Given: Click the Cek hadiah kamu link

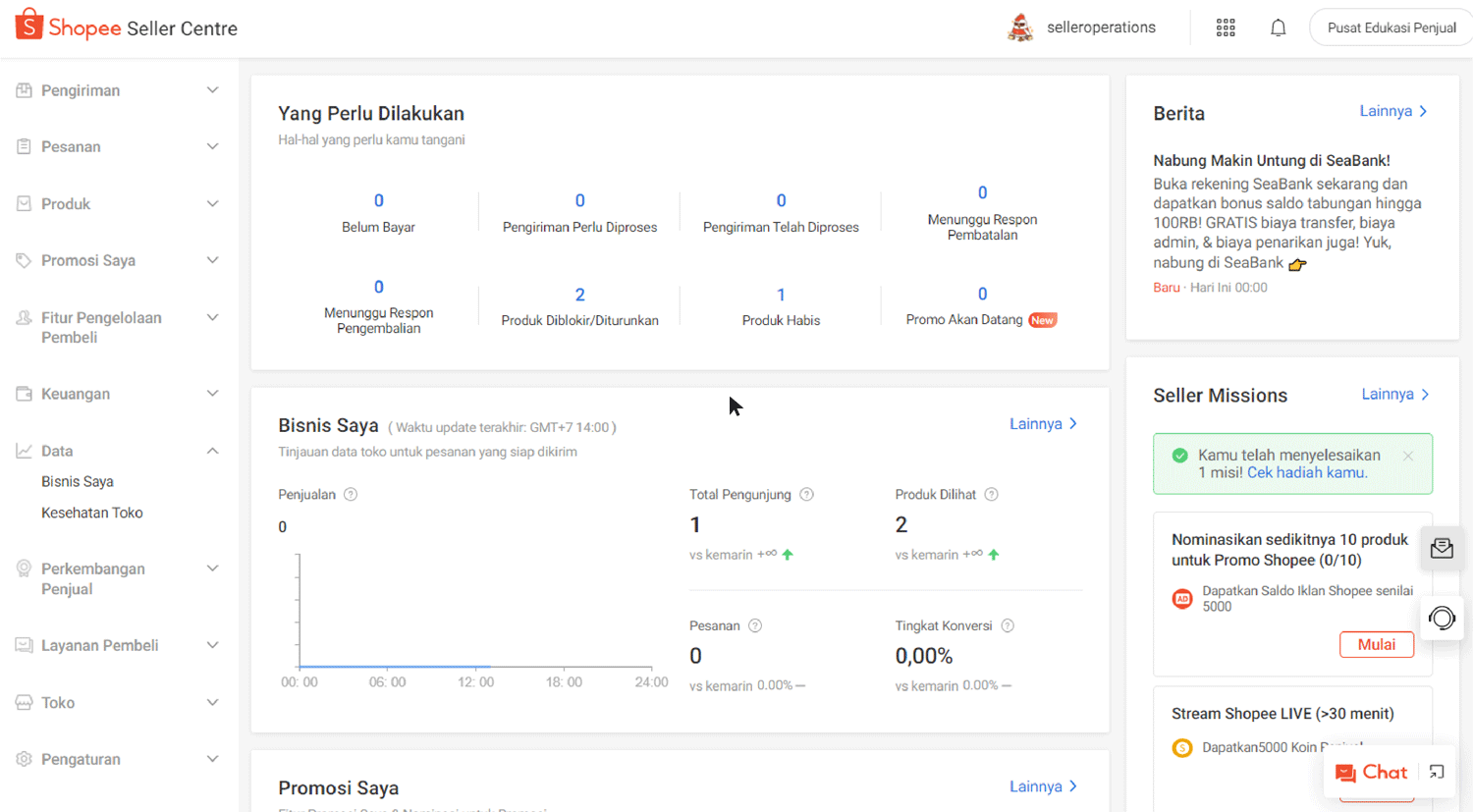Looking at the screenshot, I should point(1307,472).
